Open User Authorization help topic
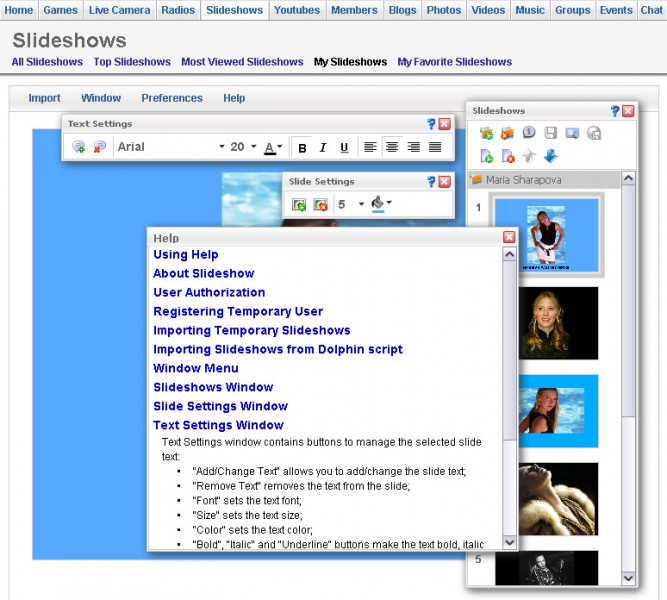The height and width of the screenshot is (600, 667). pos(209,292)
